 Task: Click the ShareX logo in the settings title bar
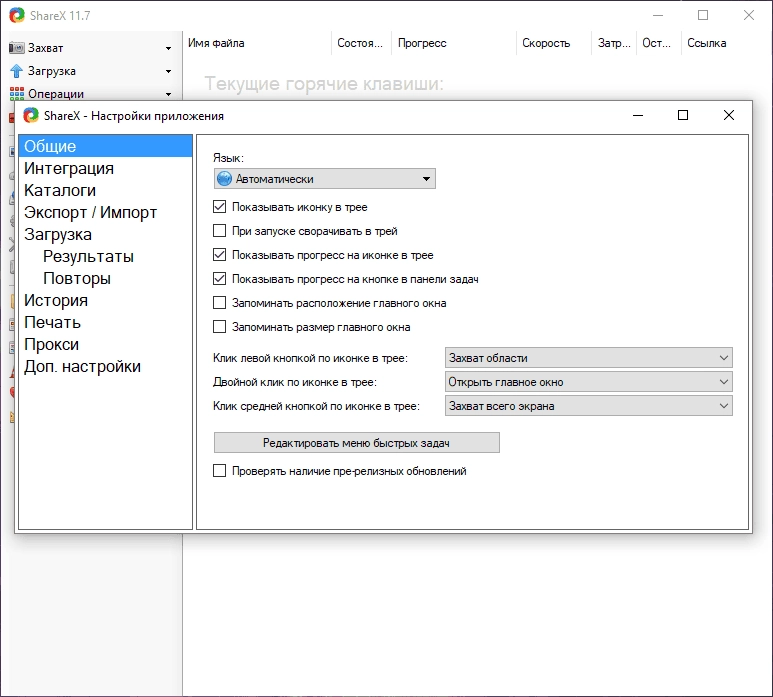(31, 115)
